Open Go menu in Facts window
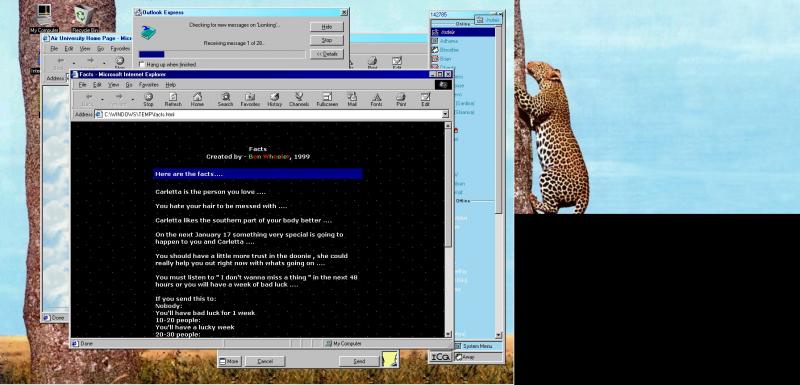The width and height of the screenshot is (800, 385). click(129, 85)
